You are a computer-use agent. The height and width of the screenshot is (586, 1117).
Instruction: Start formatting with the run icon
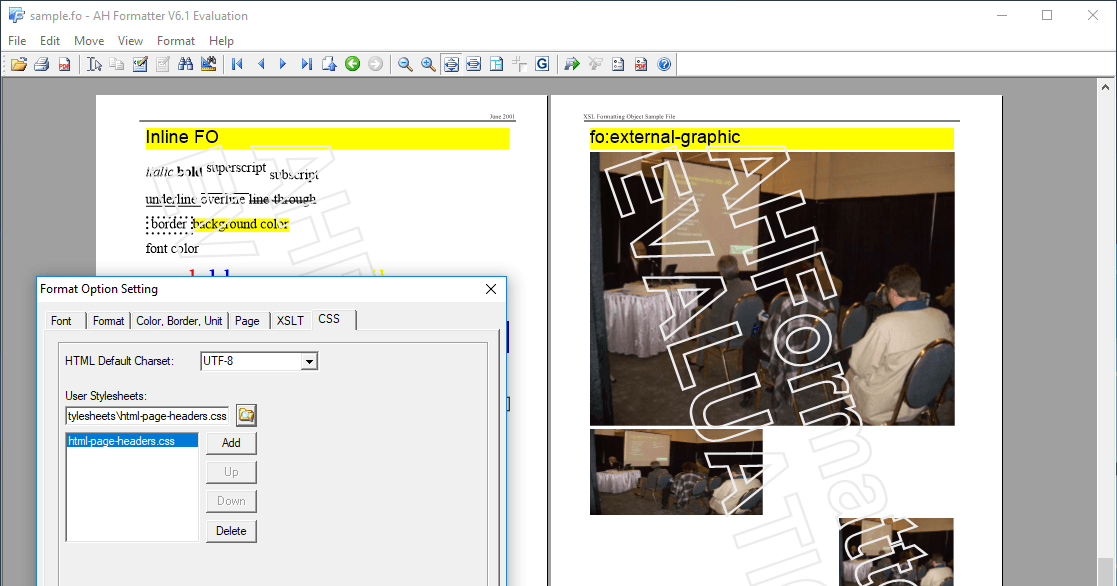point(571,63)
